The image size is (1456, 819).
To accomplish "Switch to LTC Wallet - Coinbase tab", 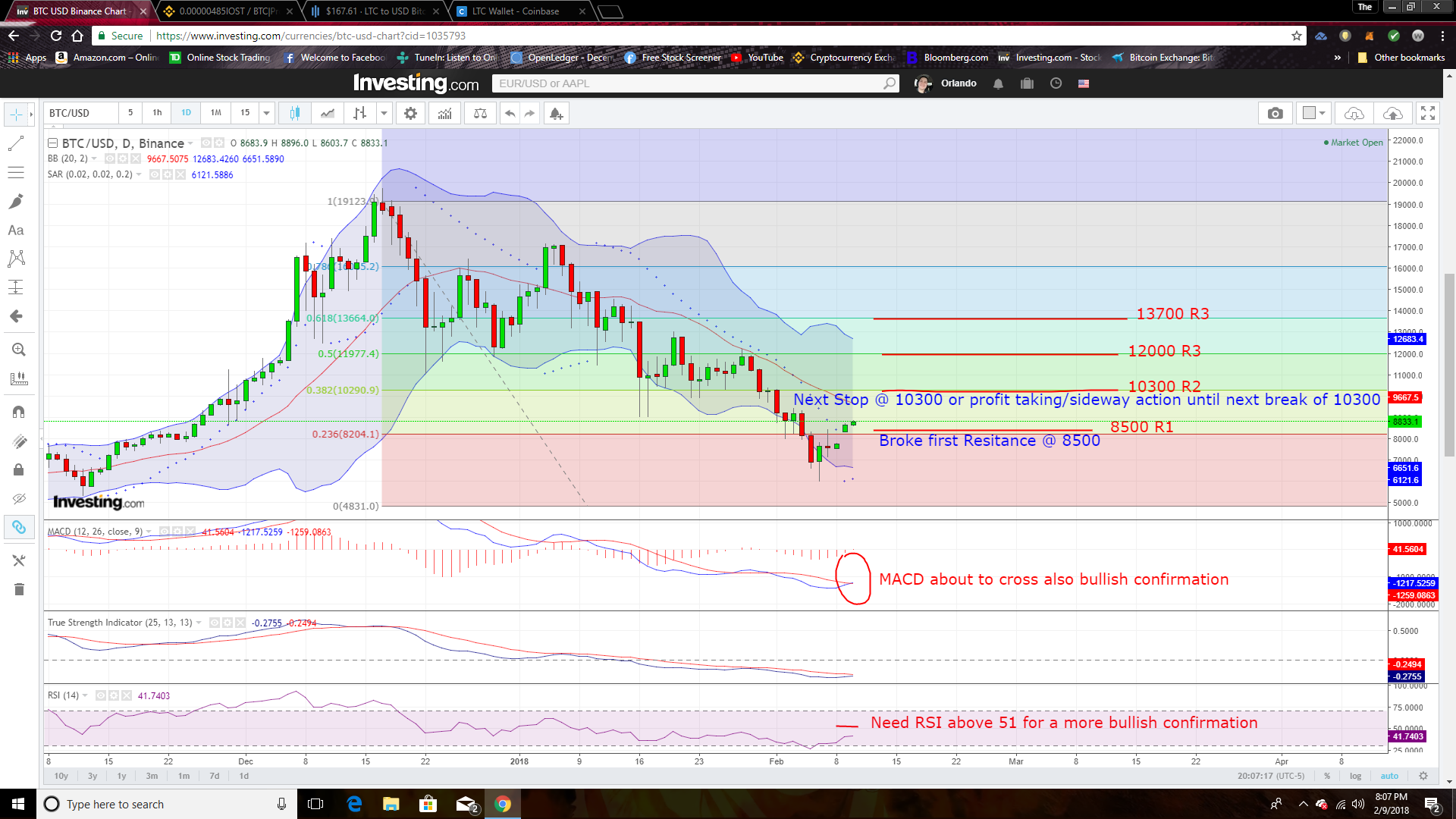I will pos(516,11).
